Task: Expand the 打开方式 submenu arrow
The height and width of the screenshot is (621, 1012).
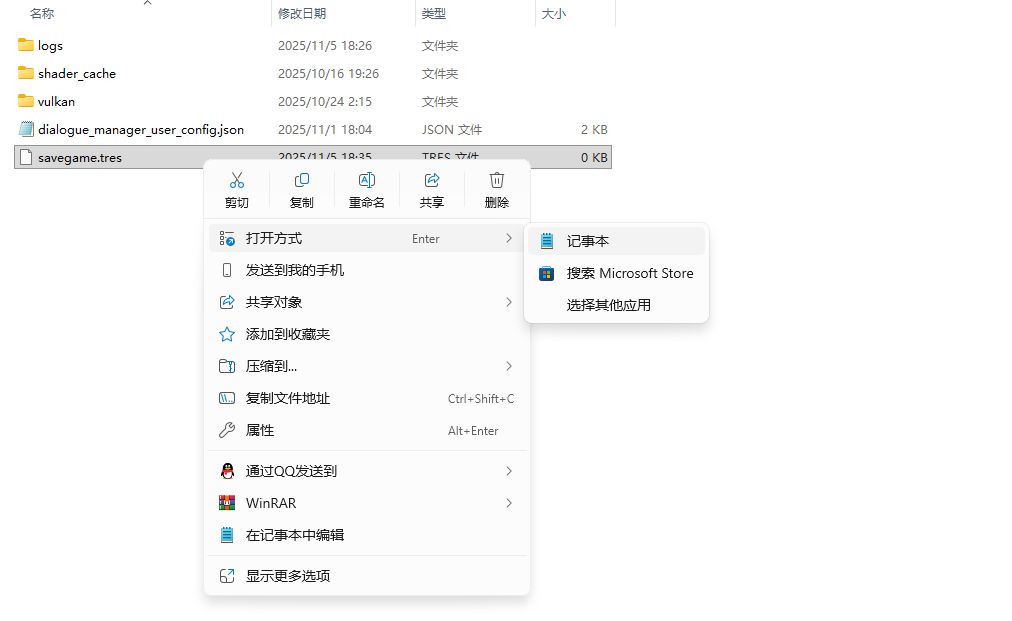Action: coord(509,238)
